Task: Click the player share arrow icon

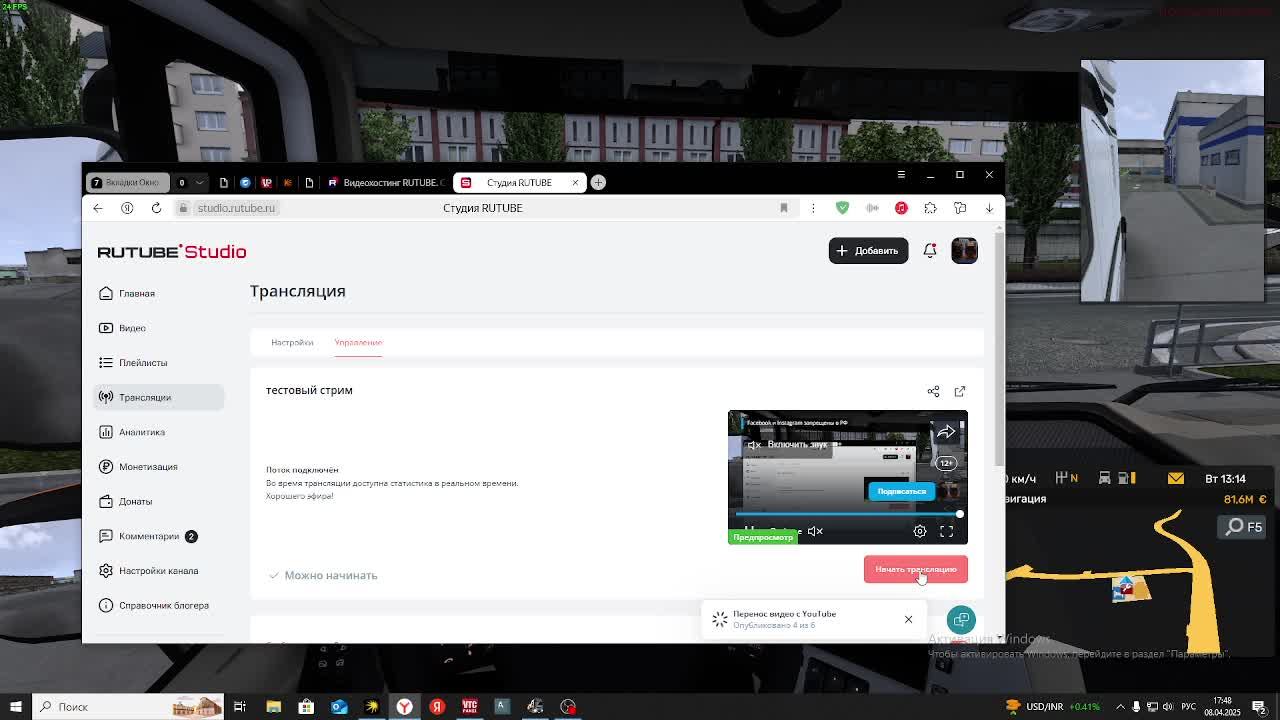Action: point(946,432)
